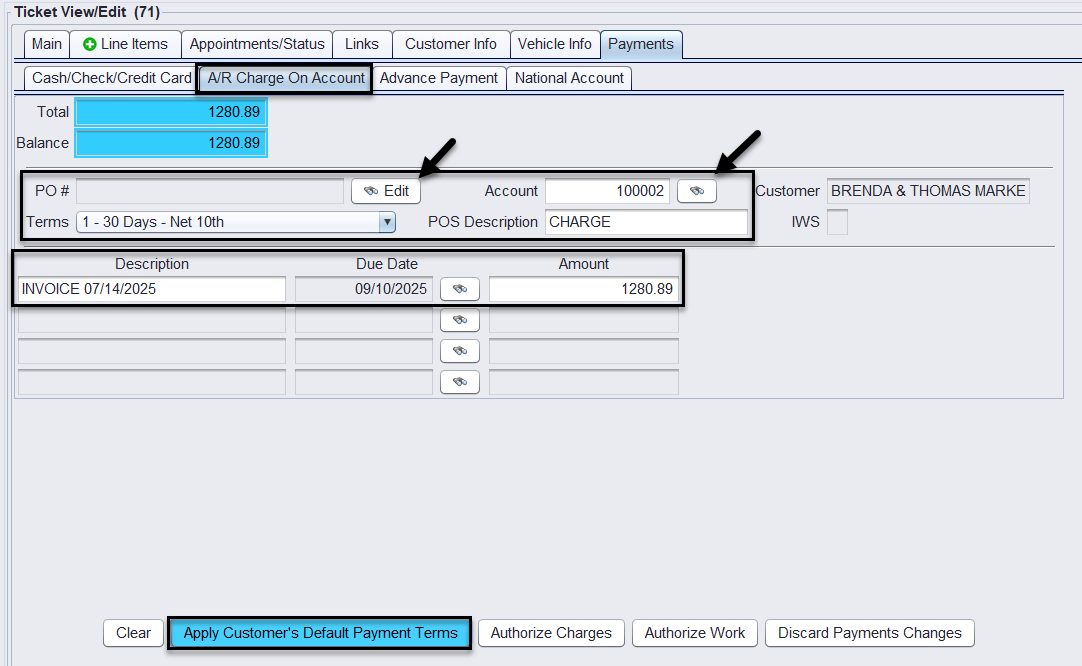Open the Line Items tab with green plus

tap(125, 44)
